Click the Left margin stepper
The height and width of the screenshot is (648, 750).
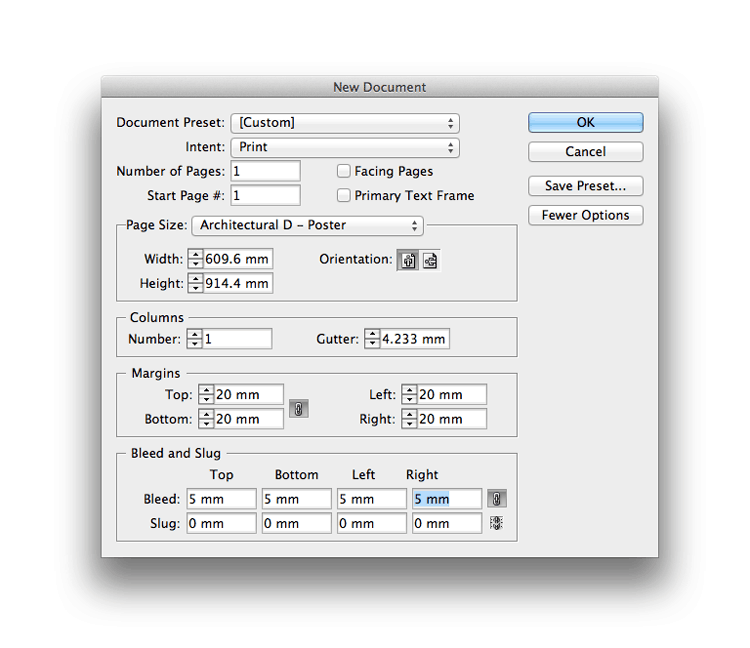pos(409,395)
